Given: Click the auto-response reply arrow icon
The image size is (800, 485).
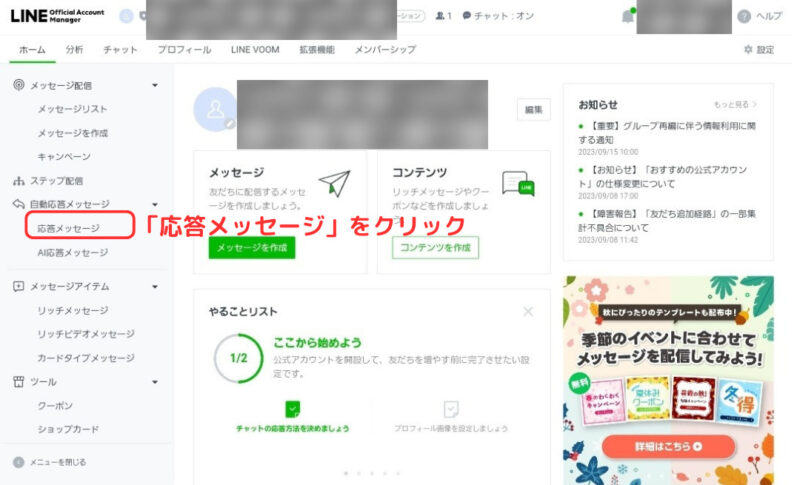Looking at the screenshot, I should (x=19, y=204).
